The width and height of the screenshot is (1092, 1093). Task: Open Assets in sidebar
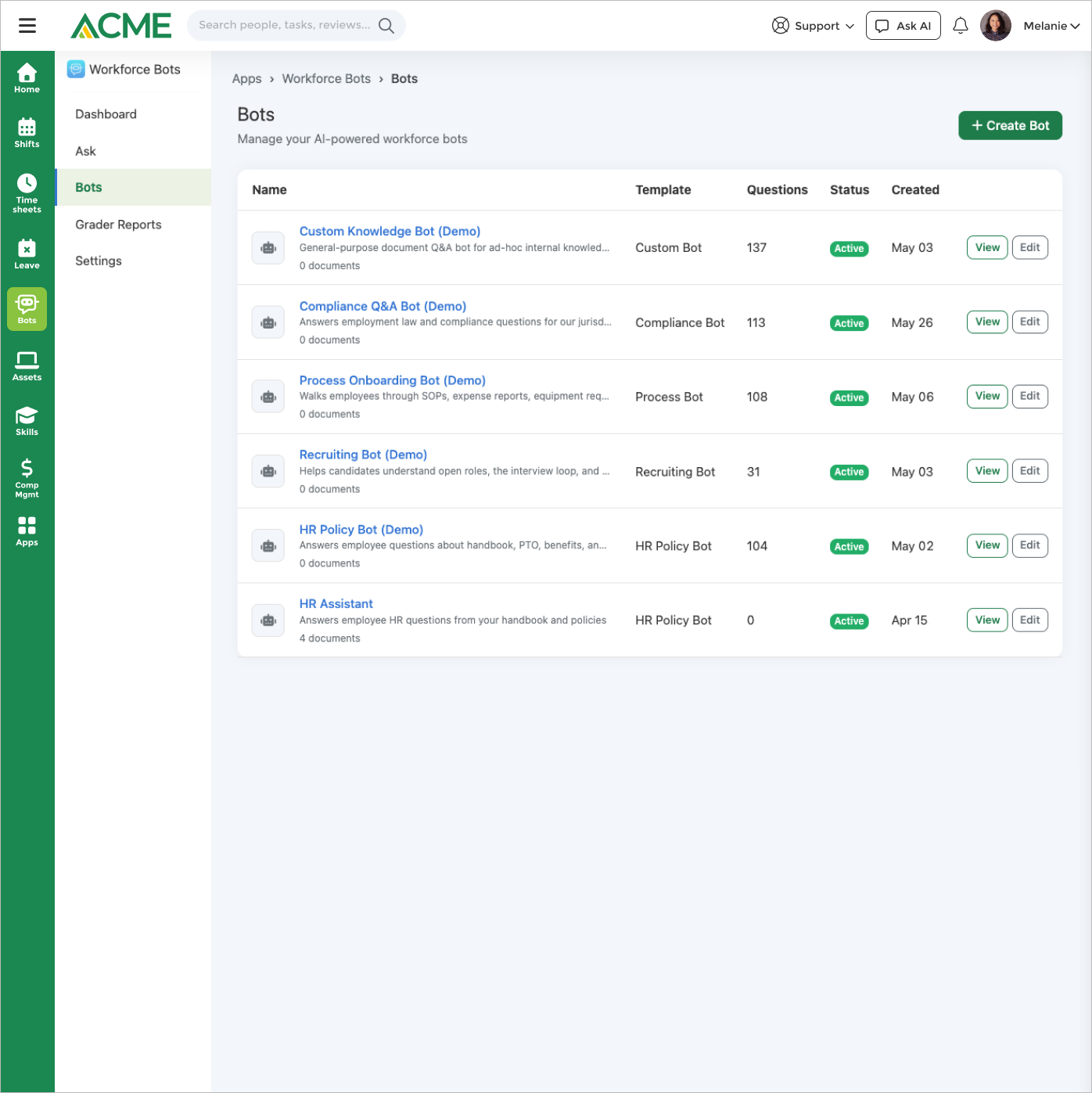point(27,366)
